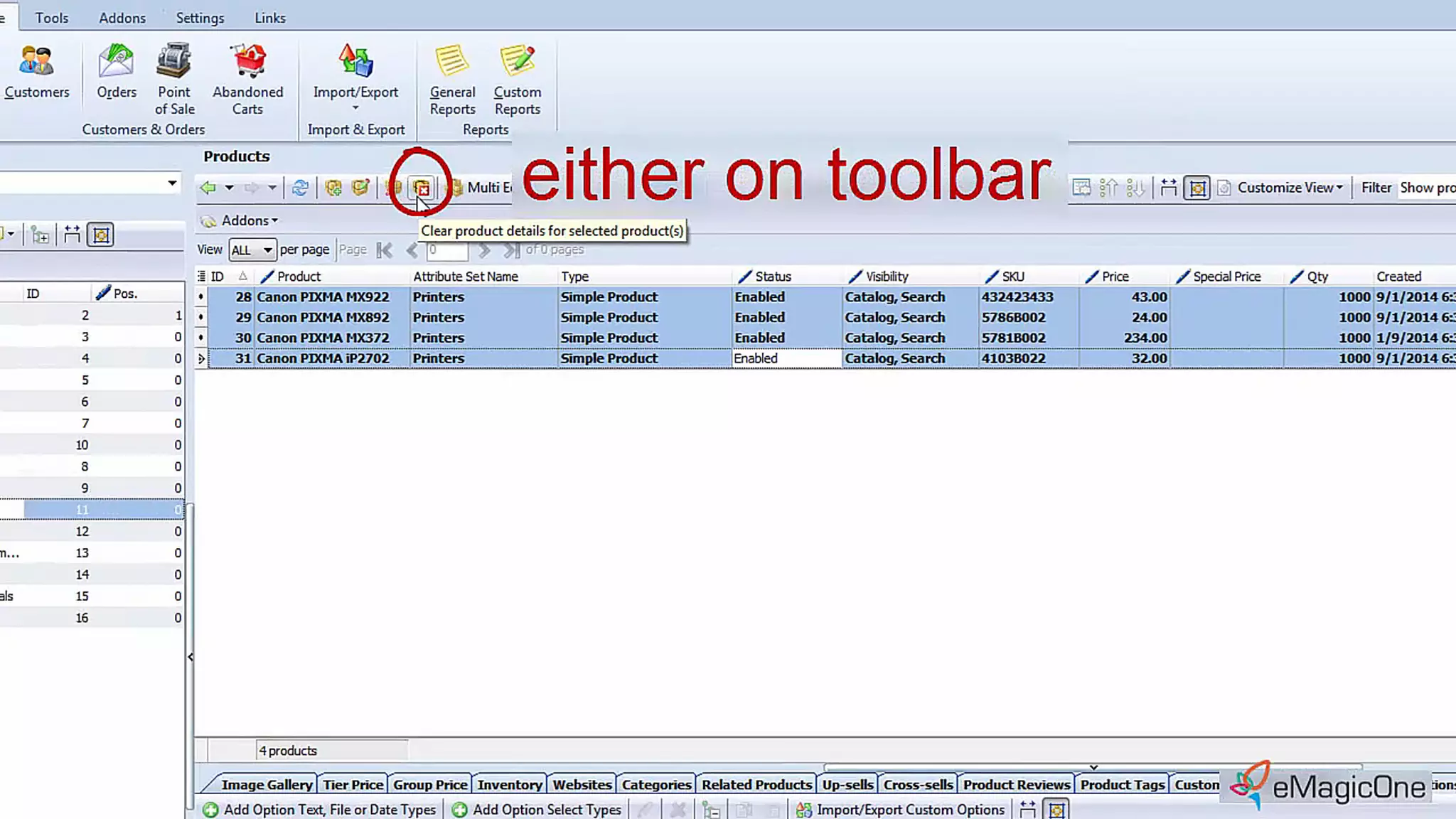Refresh the products list
The width and height of the screenshot is (1456, 819).
[300, 188]
